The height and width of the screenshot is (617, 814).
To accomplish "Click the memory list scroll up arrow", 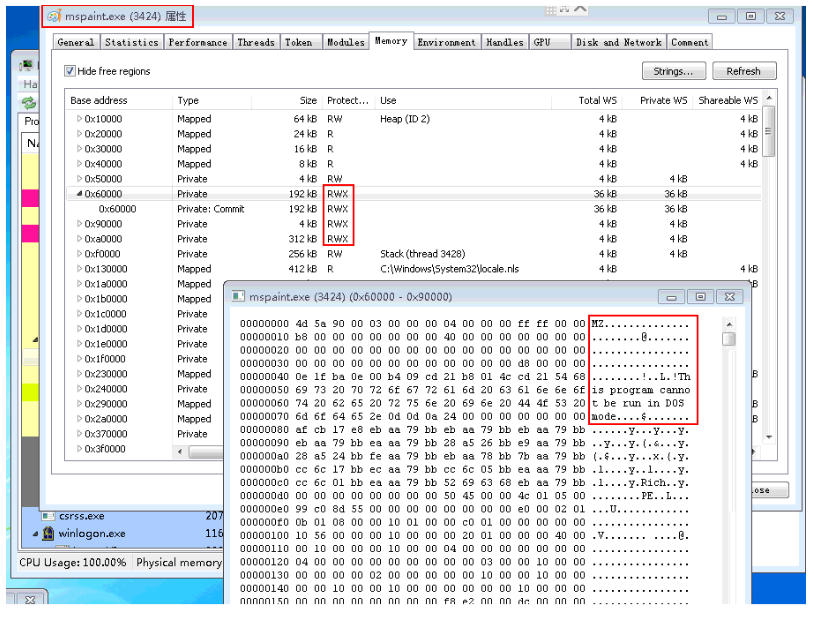I will point(769,98).
